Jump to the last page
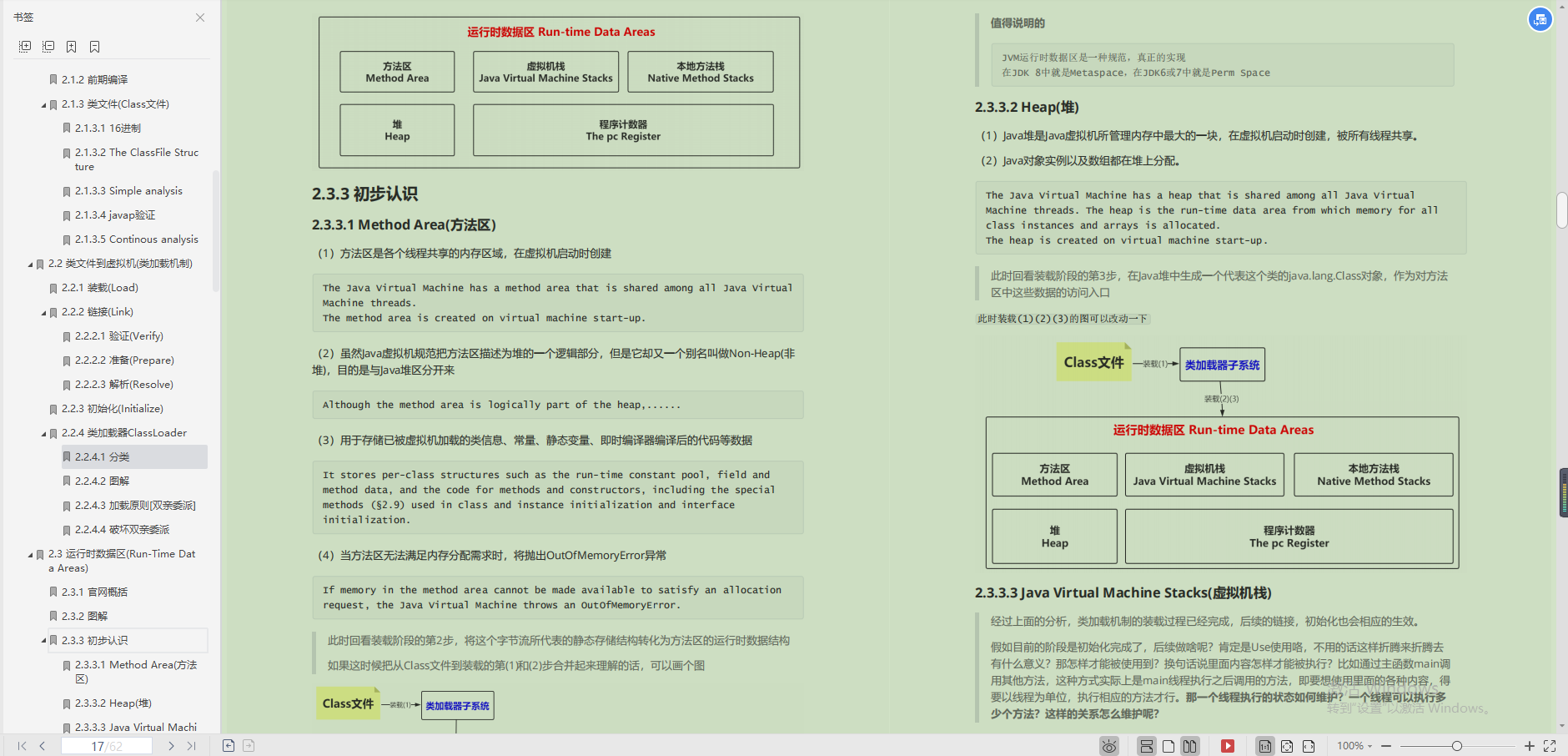Image resolution: width=1568 pixels, height=756 pixels. [192, 746]
